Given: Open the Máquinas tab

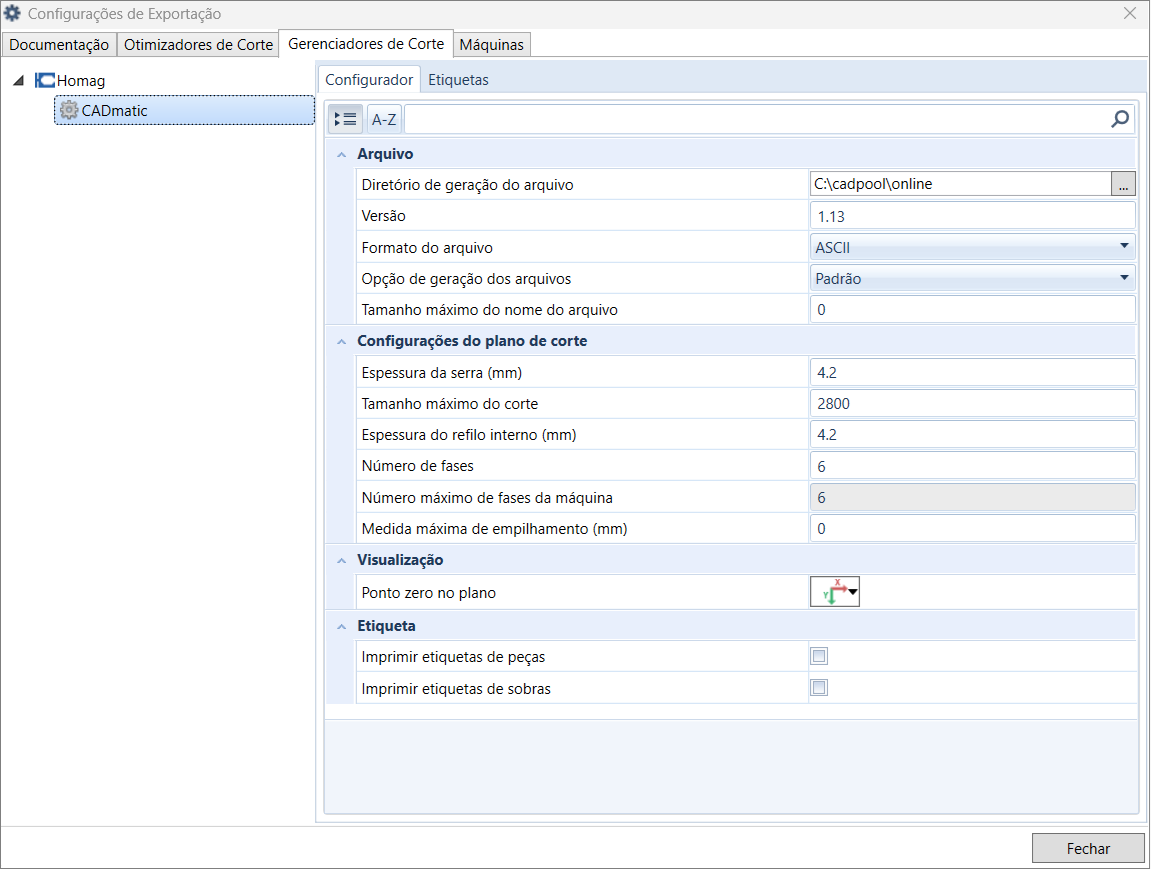Looking at the screenshot, I should pos(492,45).
